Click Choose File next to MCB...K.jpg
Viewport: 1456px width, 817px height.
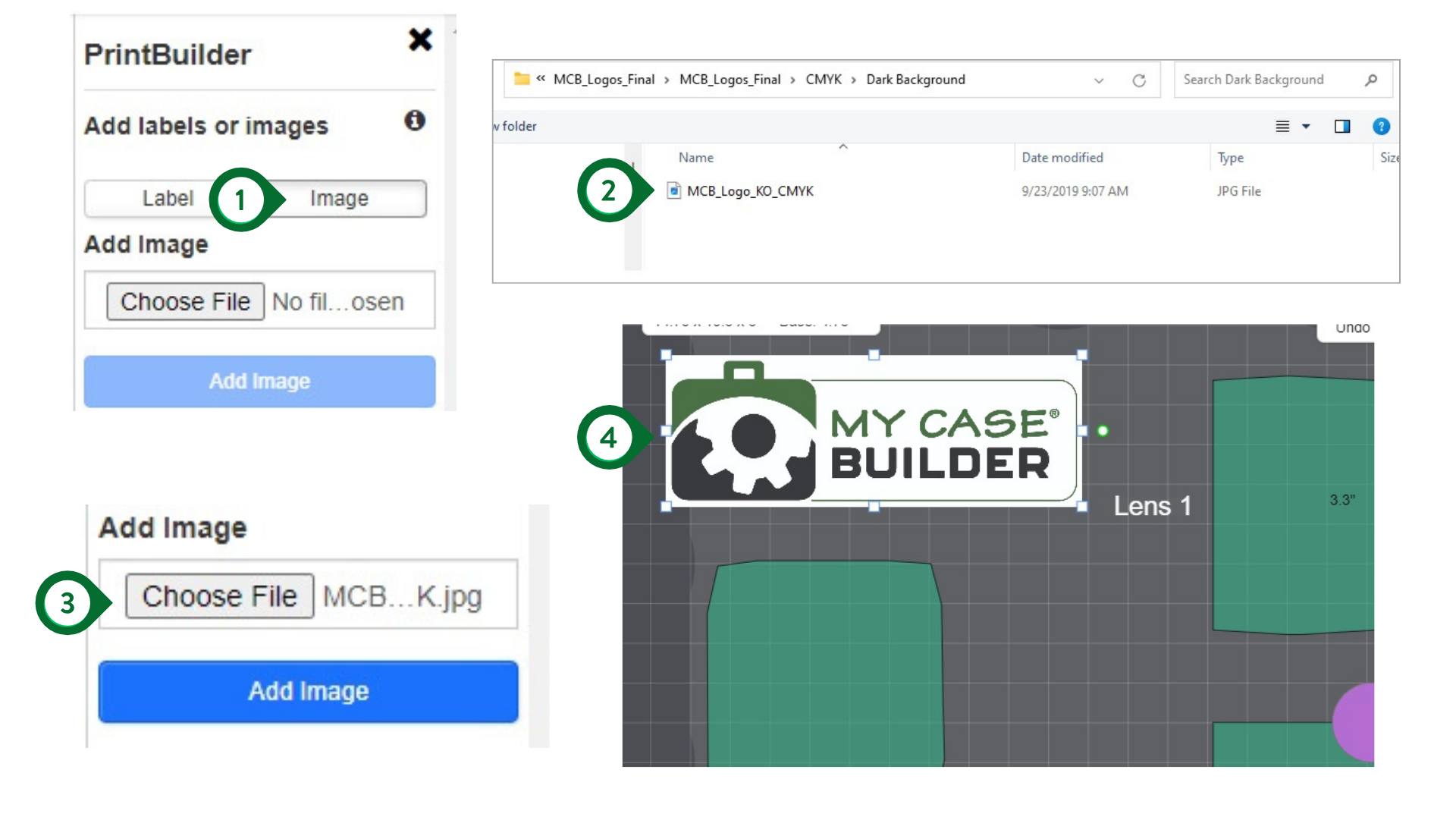219,596
